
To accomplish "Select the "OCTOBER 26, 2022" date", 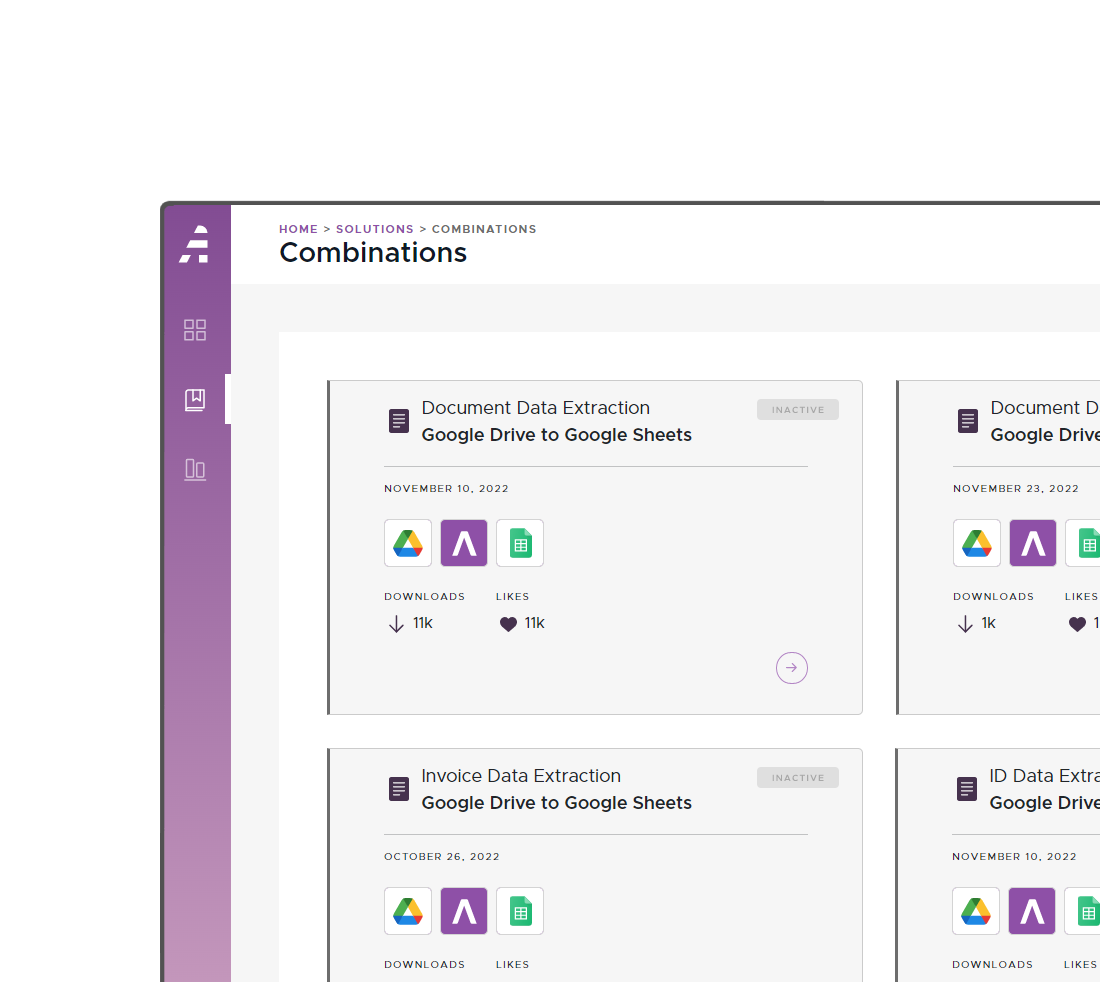I will click(442, 856).
